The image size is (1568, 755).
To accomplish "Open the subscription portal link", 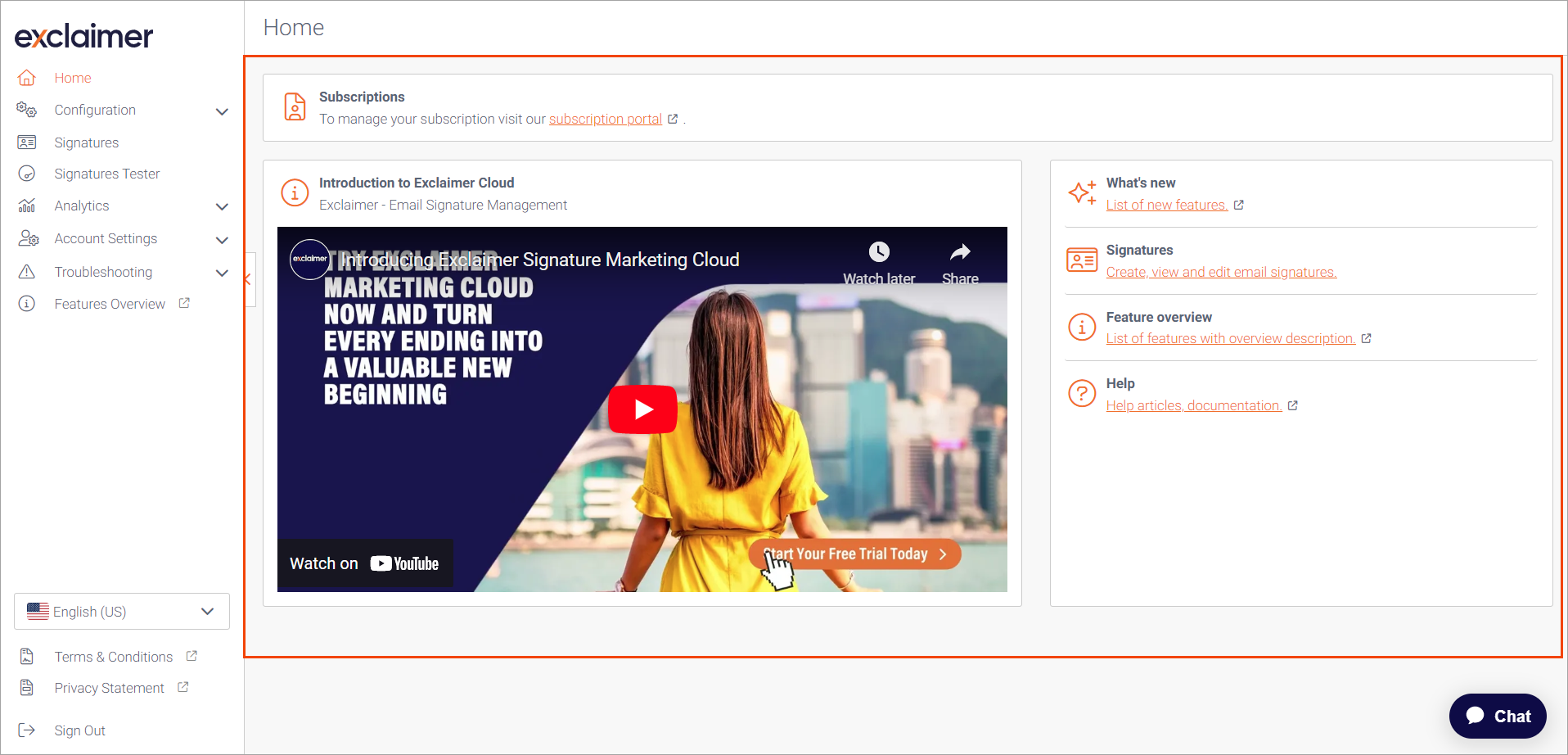I will (x=605, y=120).
